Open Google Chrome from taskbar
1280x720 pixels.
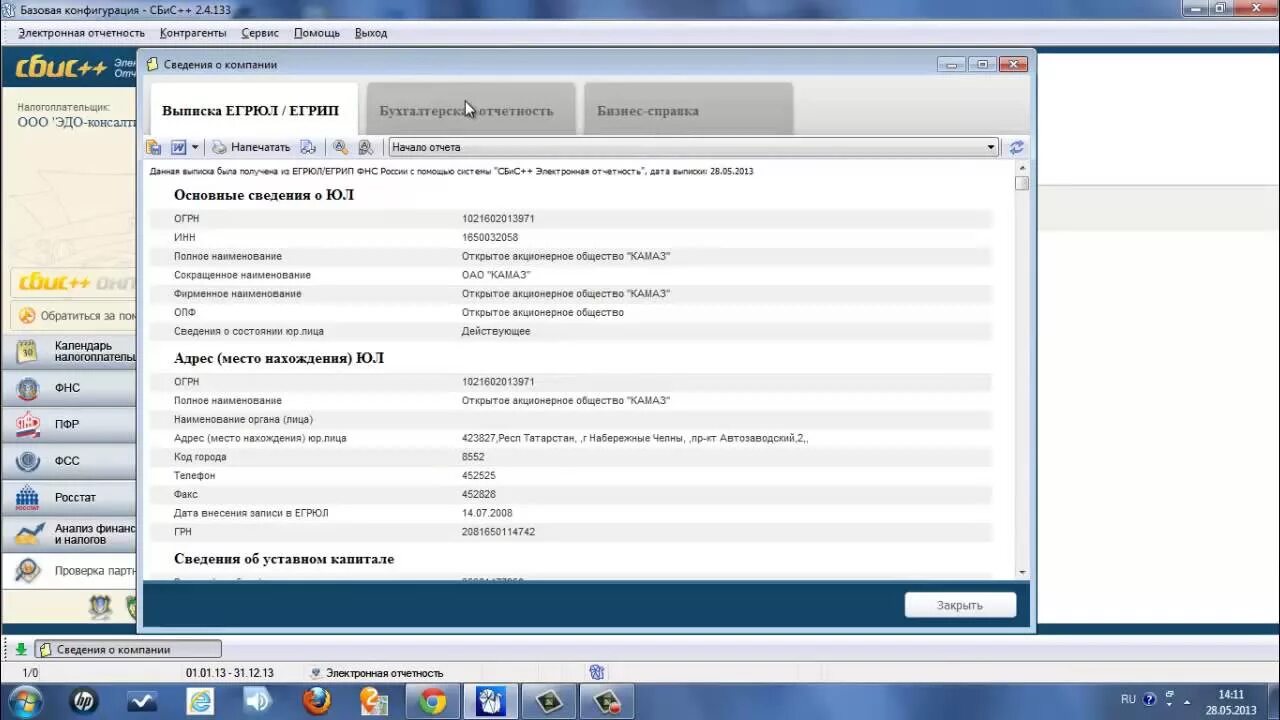point(433,702)
